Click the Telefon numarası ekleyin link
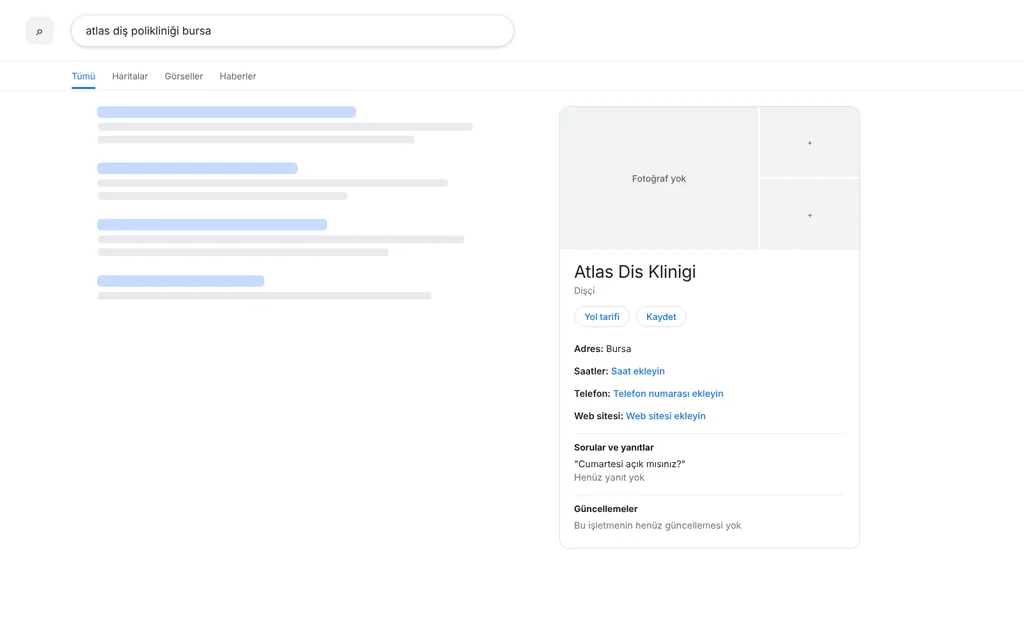 [x=668, y=393]
